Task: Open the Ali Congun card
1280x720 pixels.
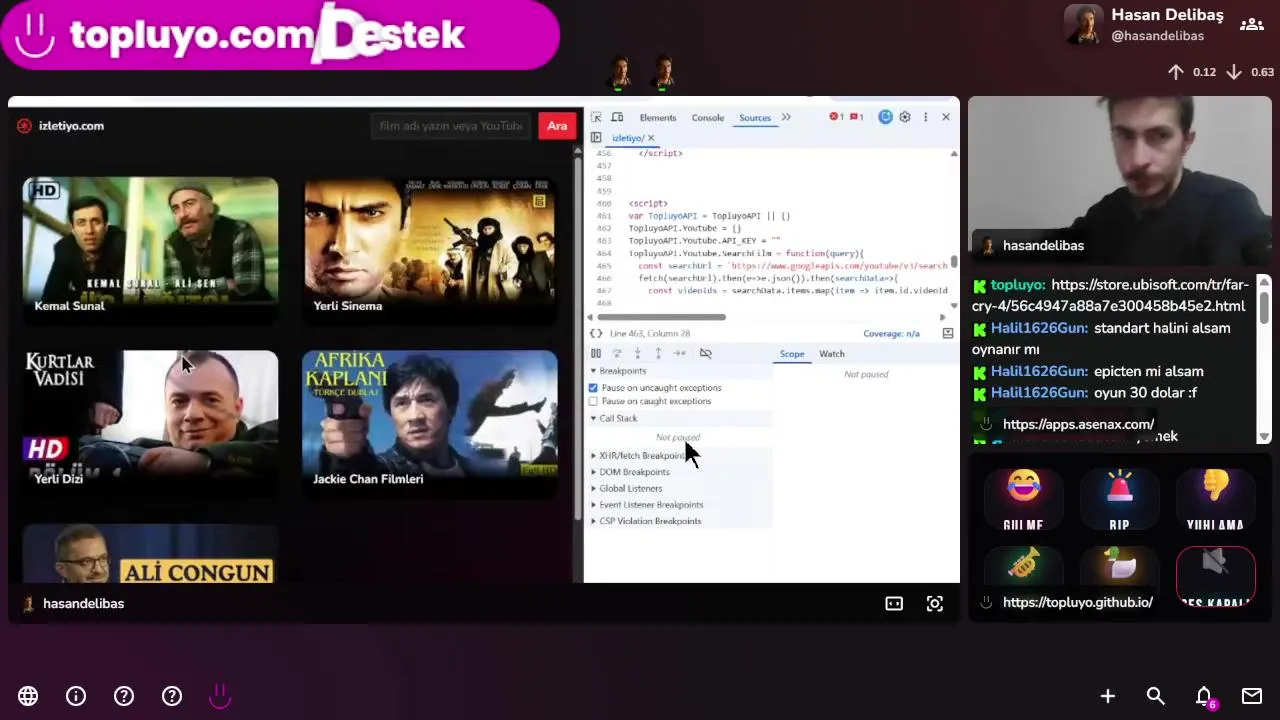Action: pos(150,553)
